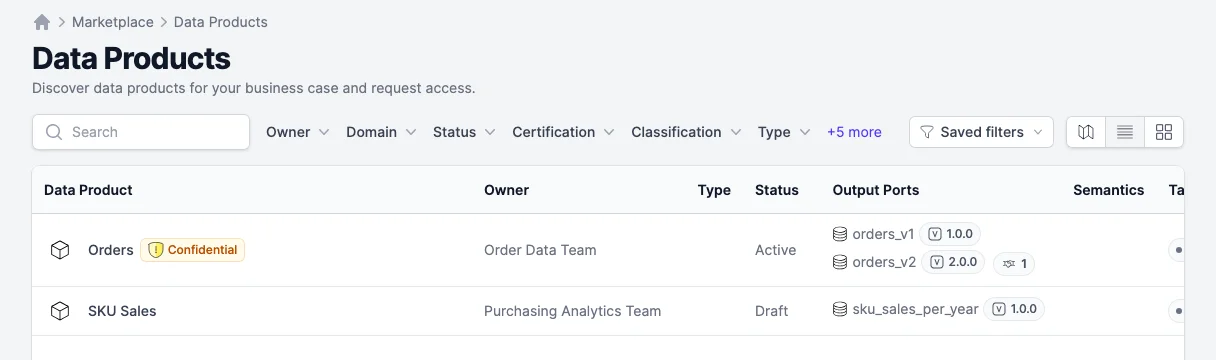Expand the Certification filter dropdown
The width and height of the screenshot is (1216, 360).
coord(563,132)
